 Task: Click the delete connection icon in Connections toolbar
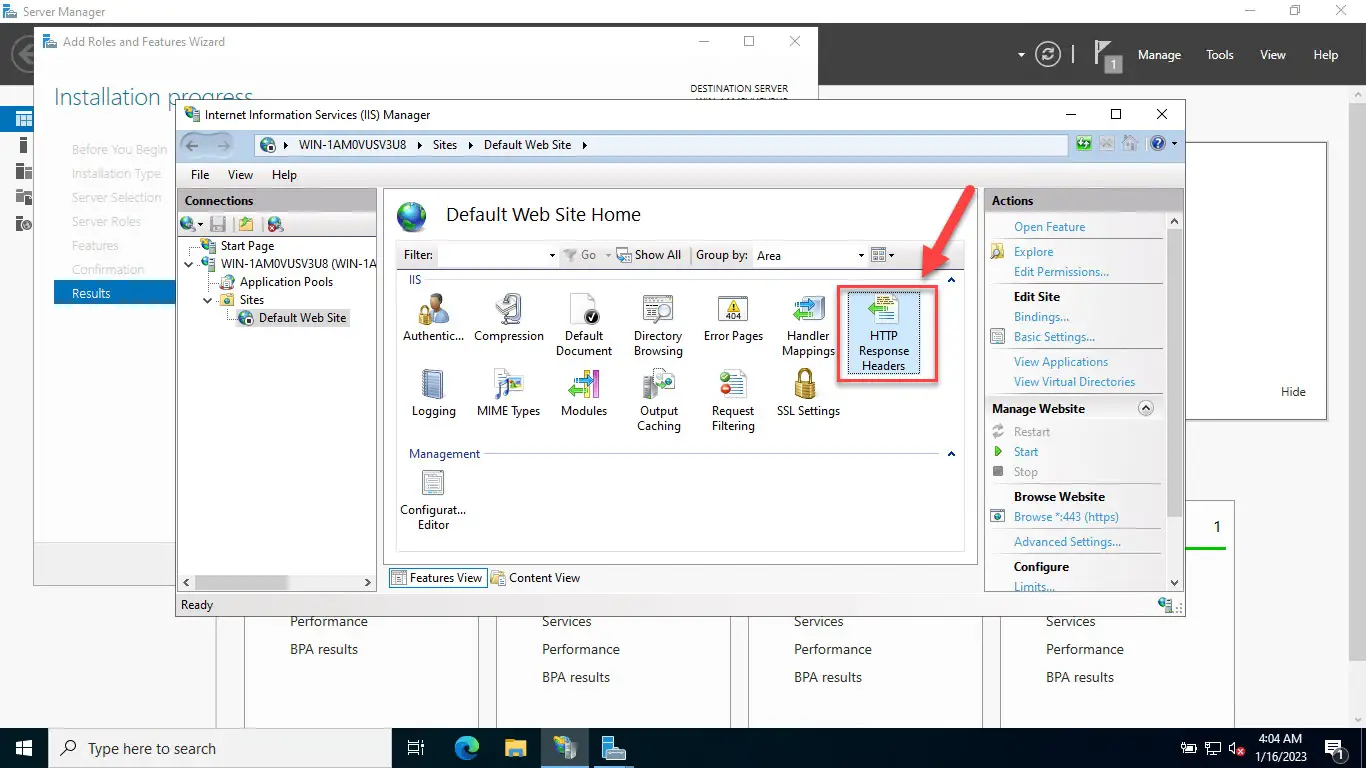click(275, 224)
